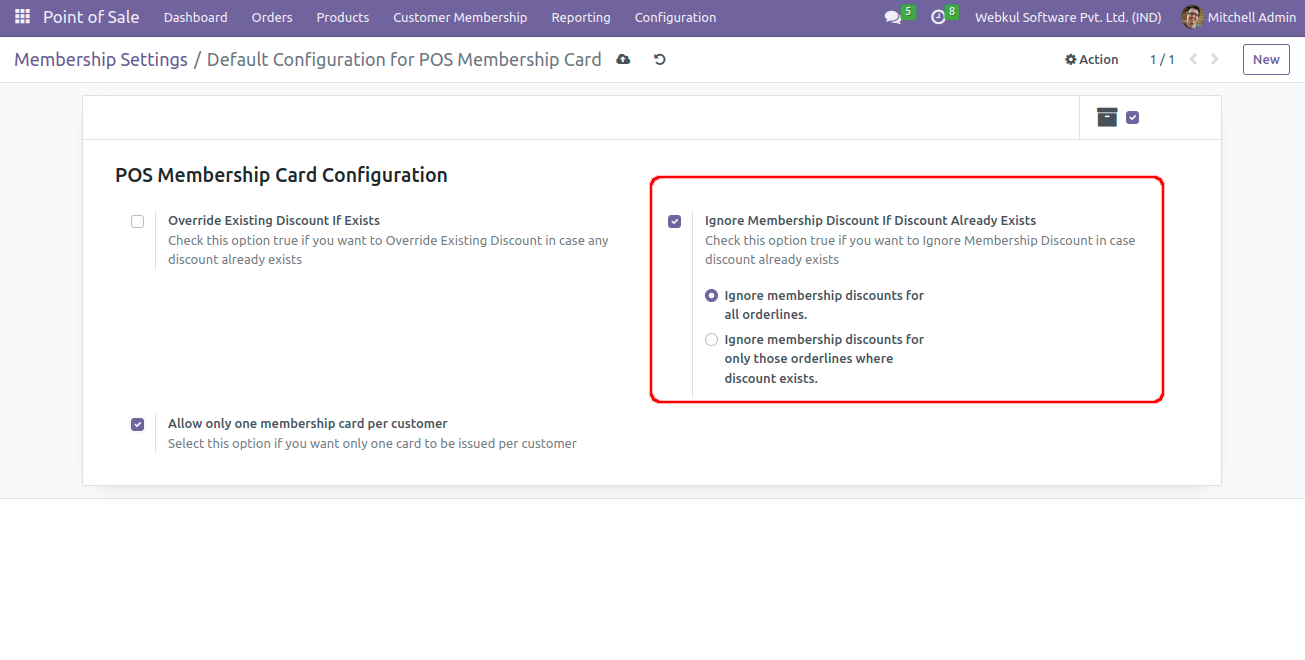Open the activities clock icon
The image size is (1305, 660).
(x=938, y=18)
